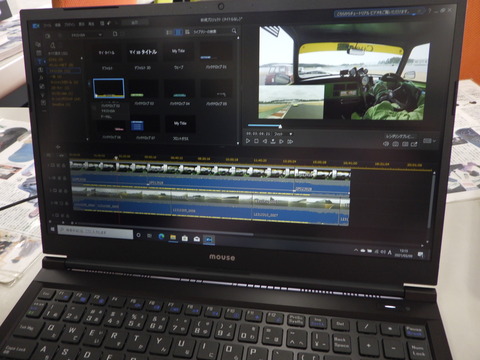The width and height of the screenshot is (480, 360).
Task: Step to the previous frame in preview
Action: point(265,141)
